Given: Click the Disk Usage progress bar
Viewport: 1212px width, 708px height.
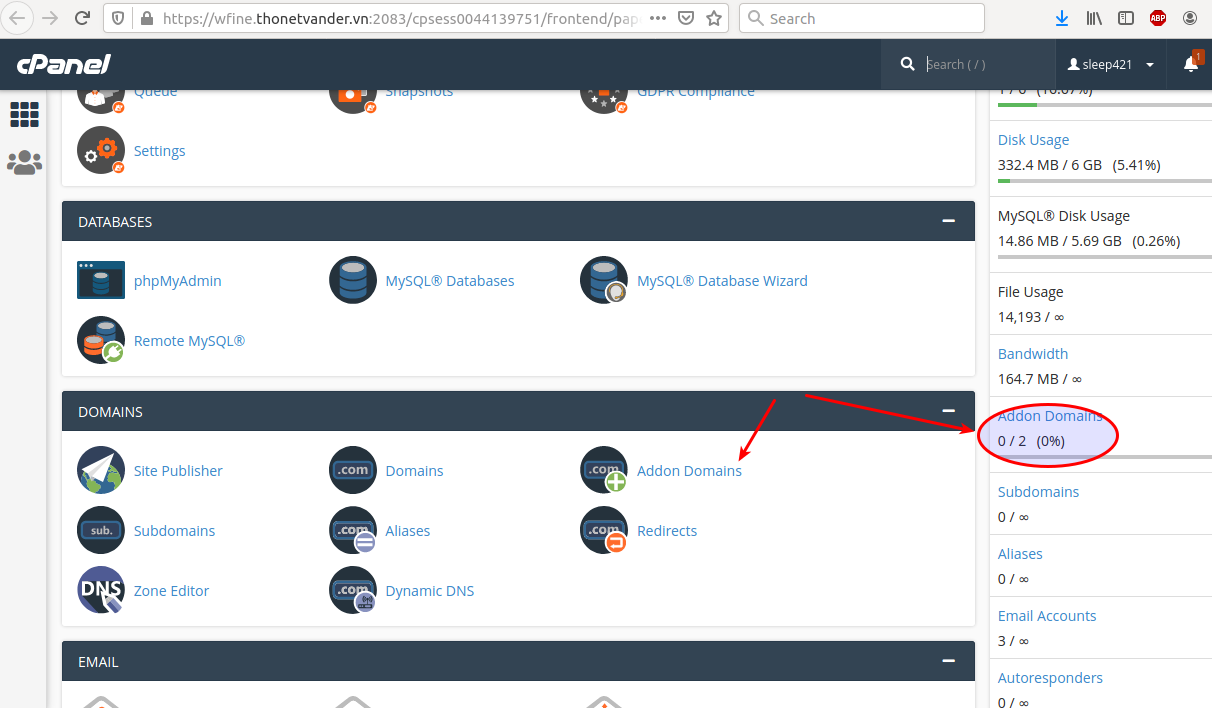Looking at the screenshot, I should coord(1105,181).
